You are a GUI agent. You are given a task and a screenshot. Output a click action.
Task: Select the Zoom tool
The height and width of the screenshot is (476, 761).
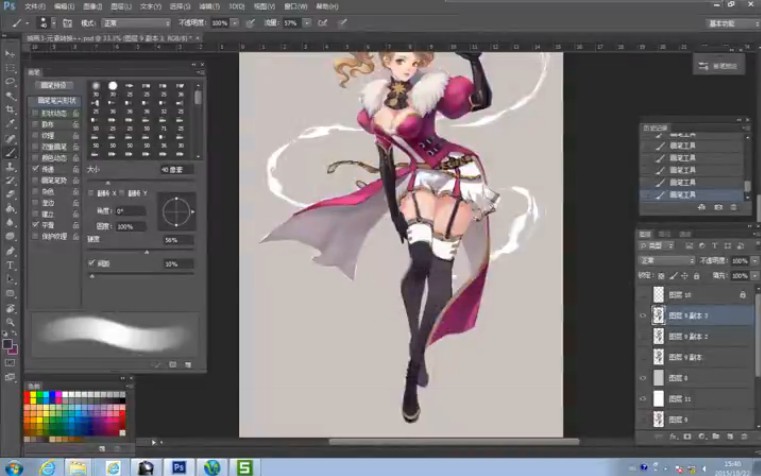[x=10, y=322]
